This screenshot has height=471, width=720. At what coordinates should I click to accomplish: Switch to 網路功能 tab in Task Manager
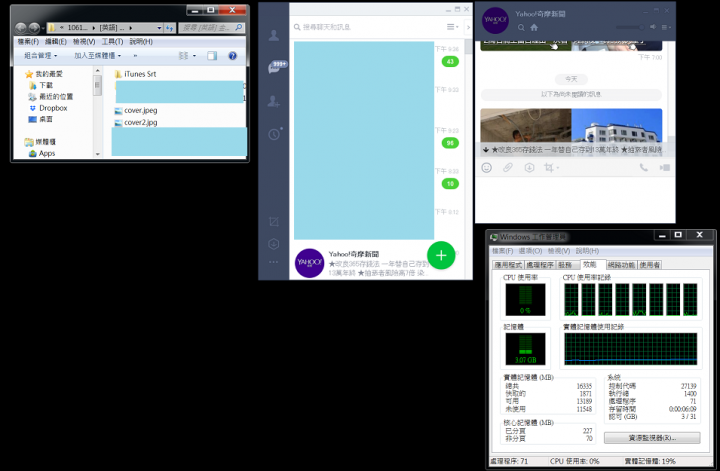pos(621,265)
